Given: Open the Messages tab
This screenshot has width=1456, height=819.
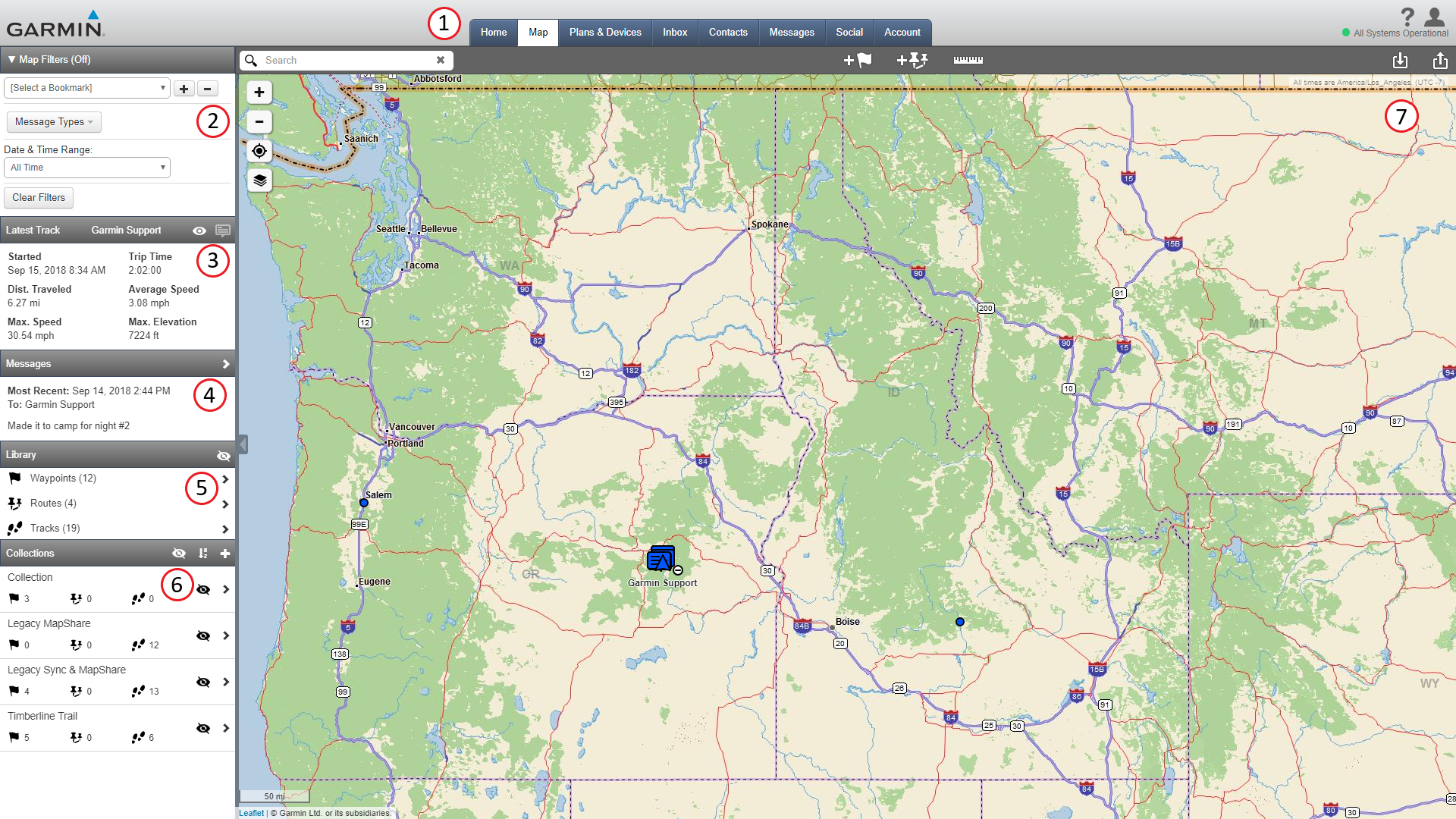Looking at the screenshot, I should tap(792, 33).
